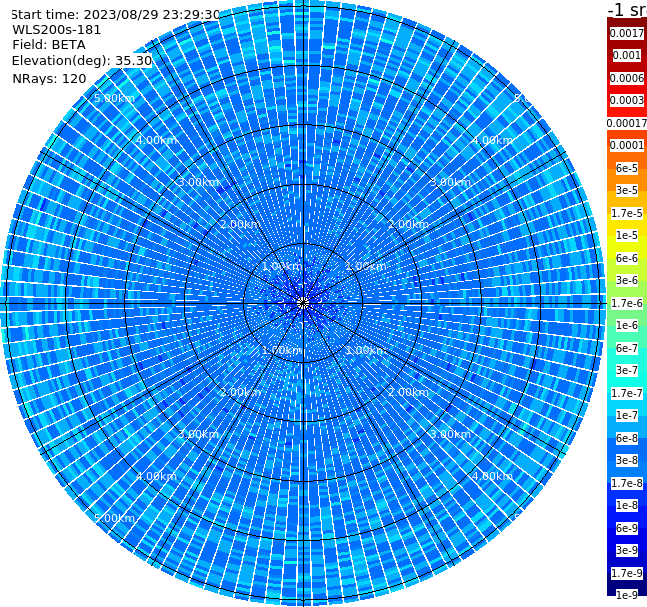Select the 1e-8 colorbar value
This screenshot has height=607, width=647.
pyautogui.click(x=627, y=505)
